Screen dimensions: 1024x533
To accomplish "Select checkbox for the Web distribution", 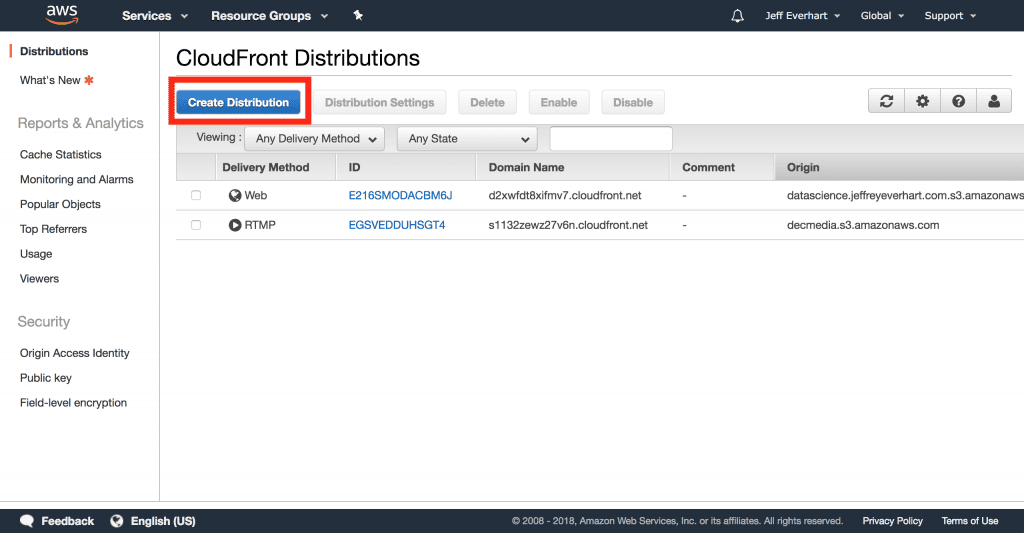I will (x=196, y=195).
